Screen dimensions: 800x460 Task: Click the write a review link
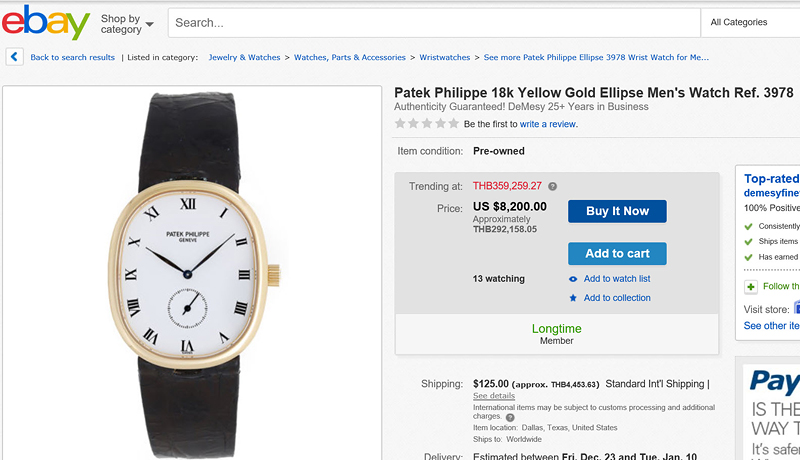coord(548,124)
